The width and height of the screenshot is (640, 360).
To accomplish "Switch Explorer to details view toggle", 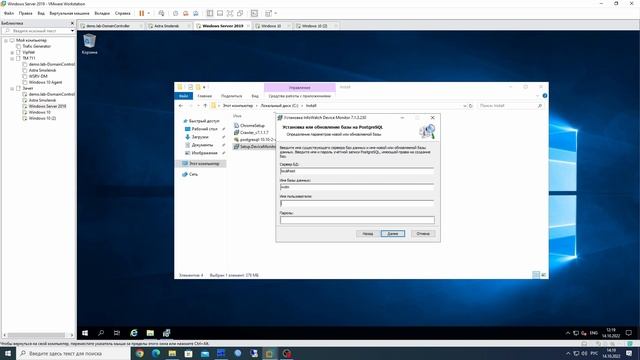I will point(536,275).
